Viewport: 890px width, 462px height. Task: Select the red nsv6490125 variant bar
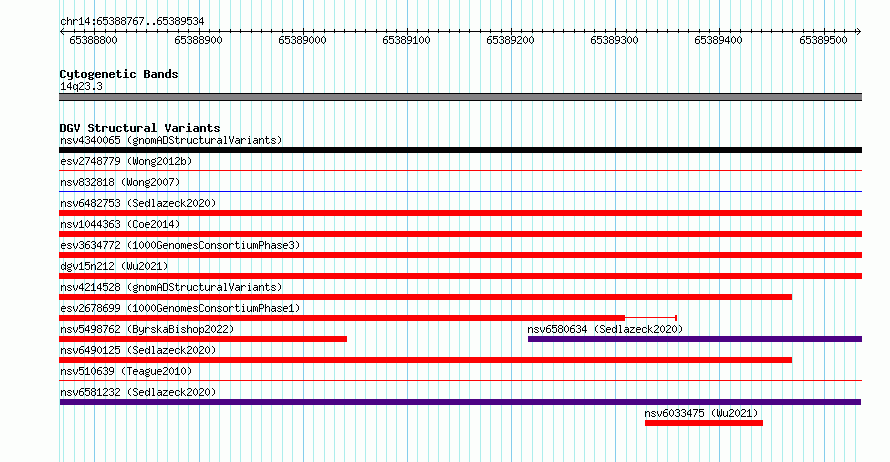click(x=425, y=360)
